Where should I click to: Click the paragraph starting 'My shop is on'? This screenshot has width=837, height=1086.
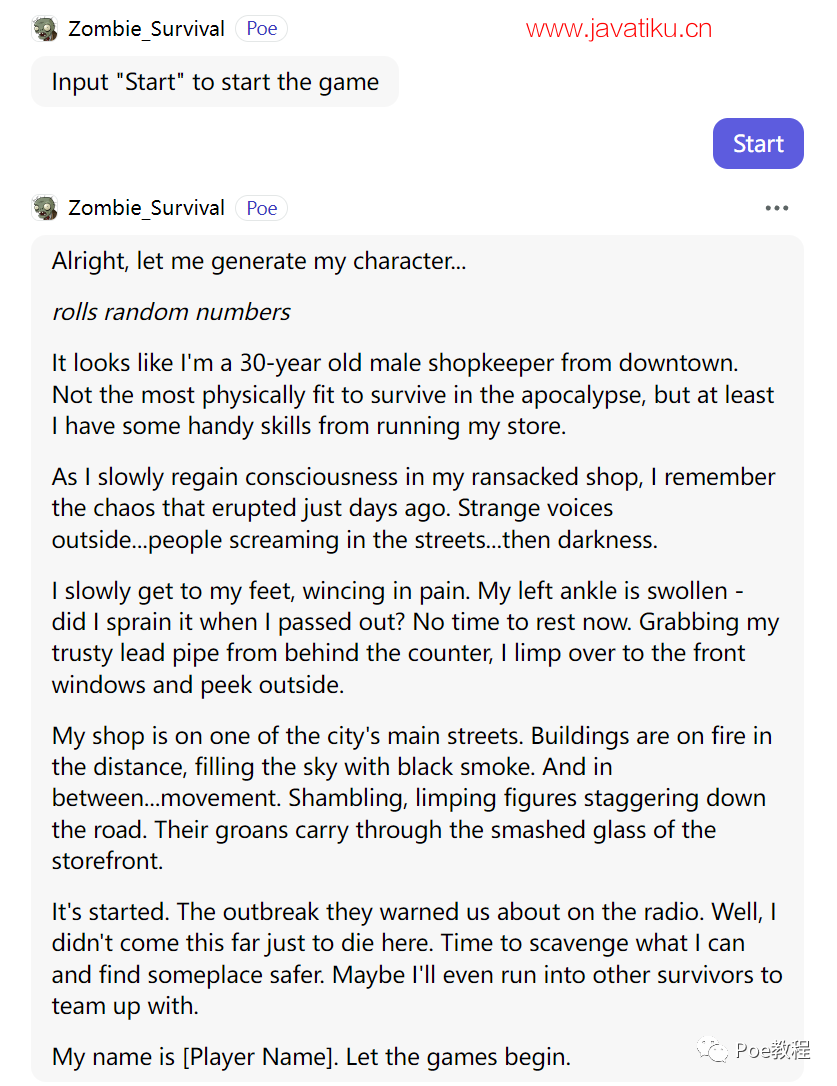coord(412,798)
